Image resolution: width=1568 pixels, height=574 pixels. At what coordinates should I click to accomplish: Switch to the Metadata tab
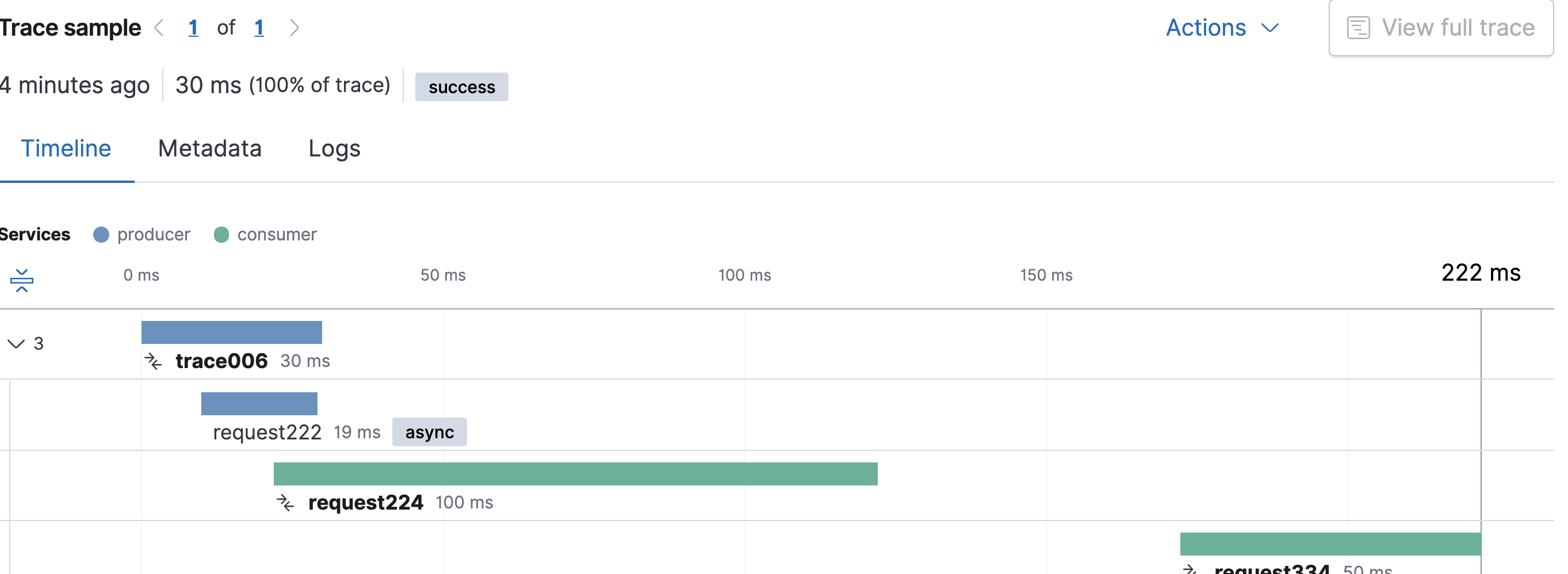209,148
